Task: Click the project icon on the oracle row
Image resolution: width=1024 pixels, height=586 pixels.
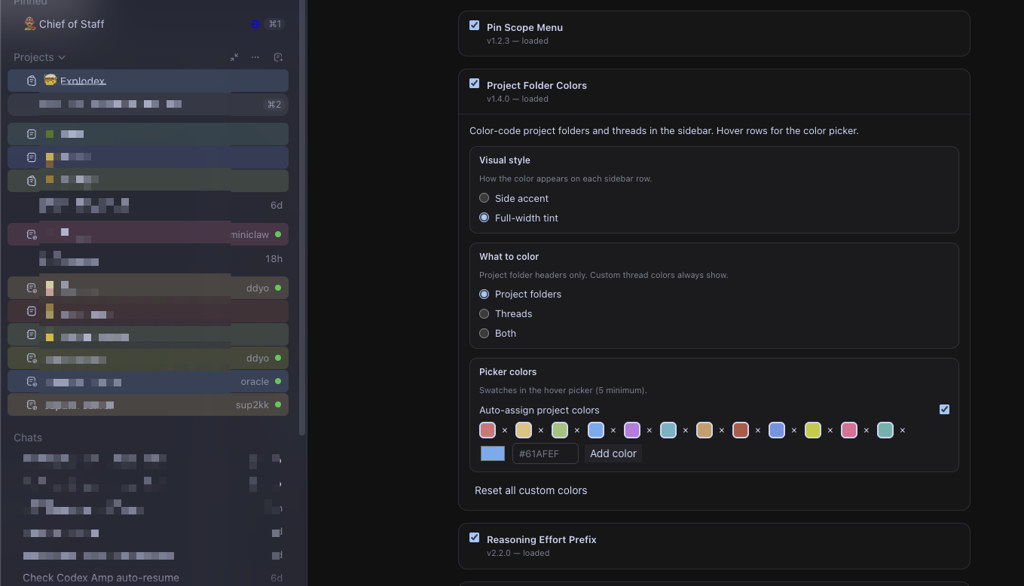Action: coord(31,382)
